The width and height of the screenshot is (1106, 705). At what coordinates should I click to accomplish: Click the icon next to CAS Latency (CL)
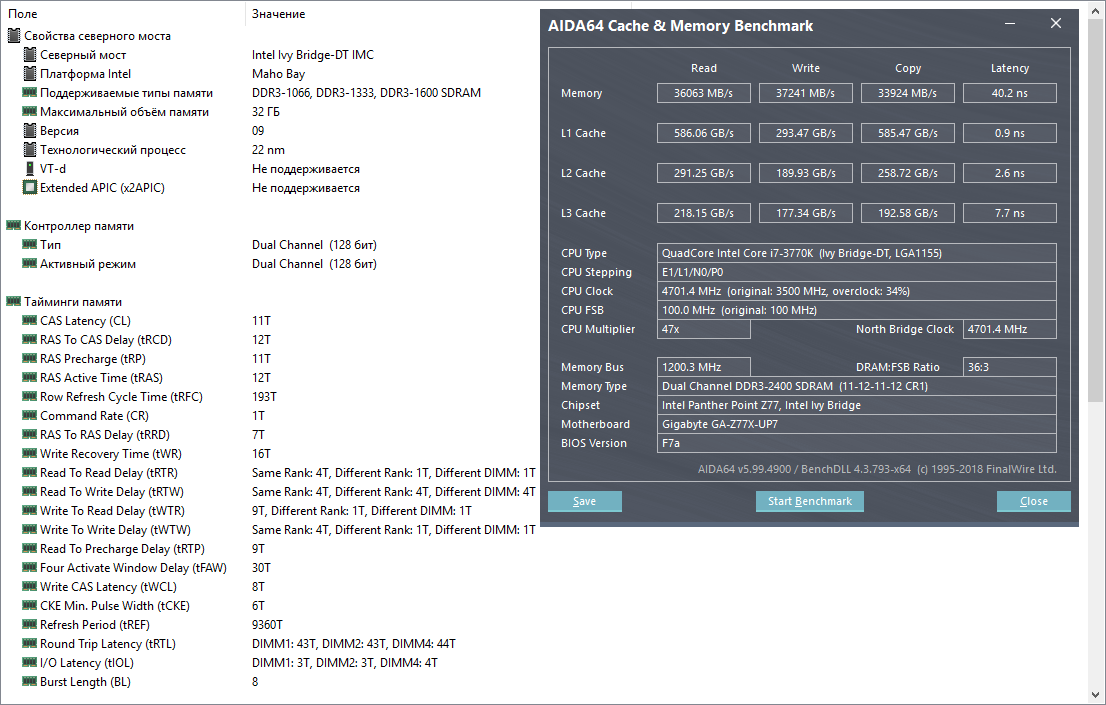(x=30, y=320)
